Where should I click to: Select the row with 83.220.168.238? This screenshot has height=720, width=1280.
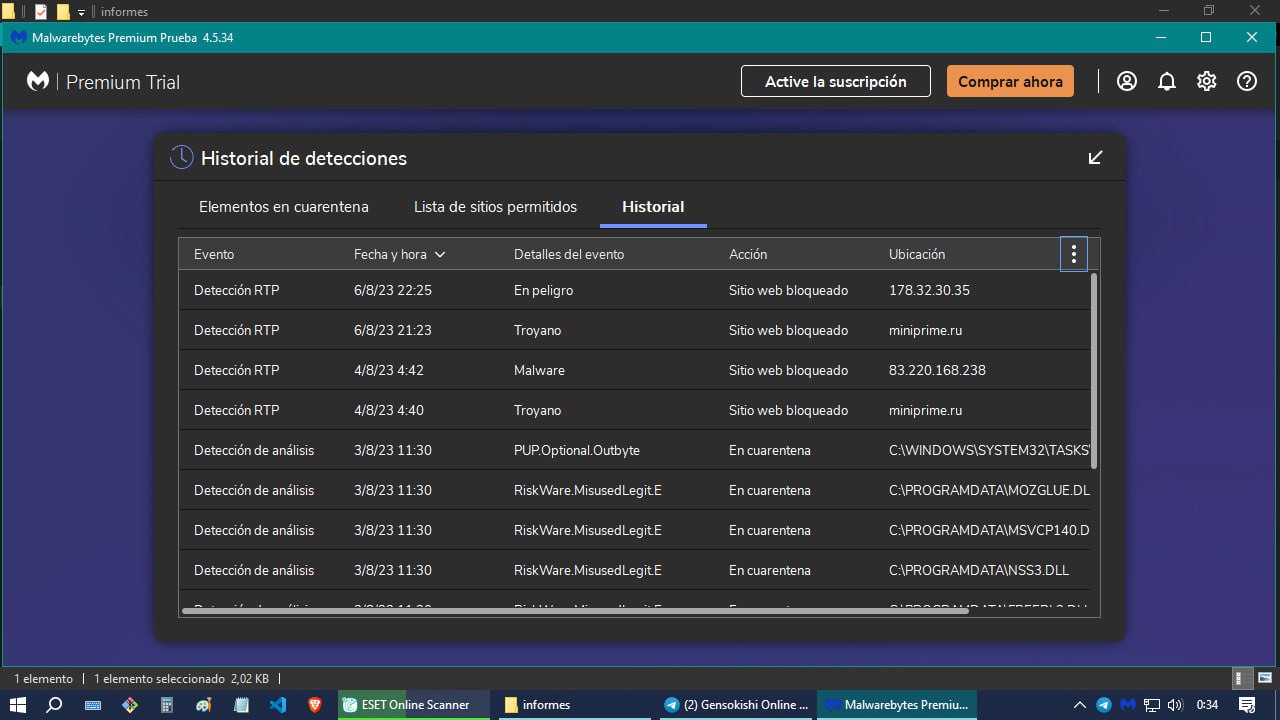(x=634, y=370)
